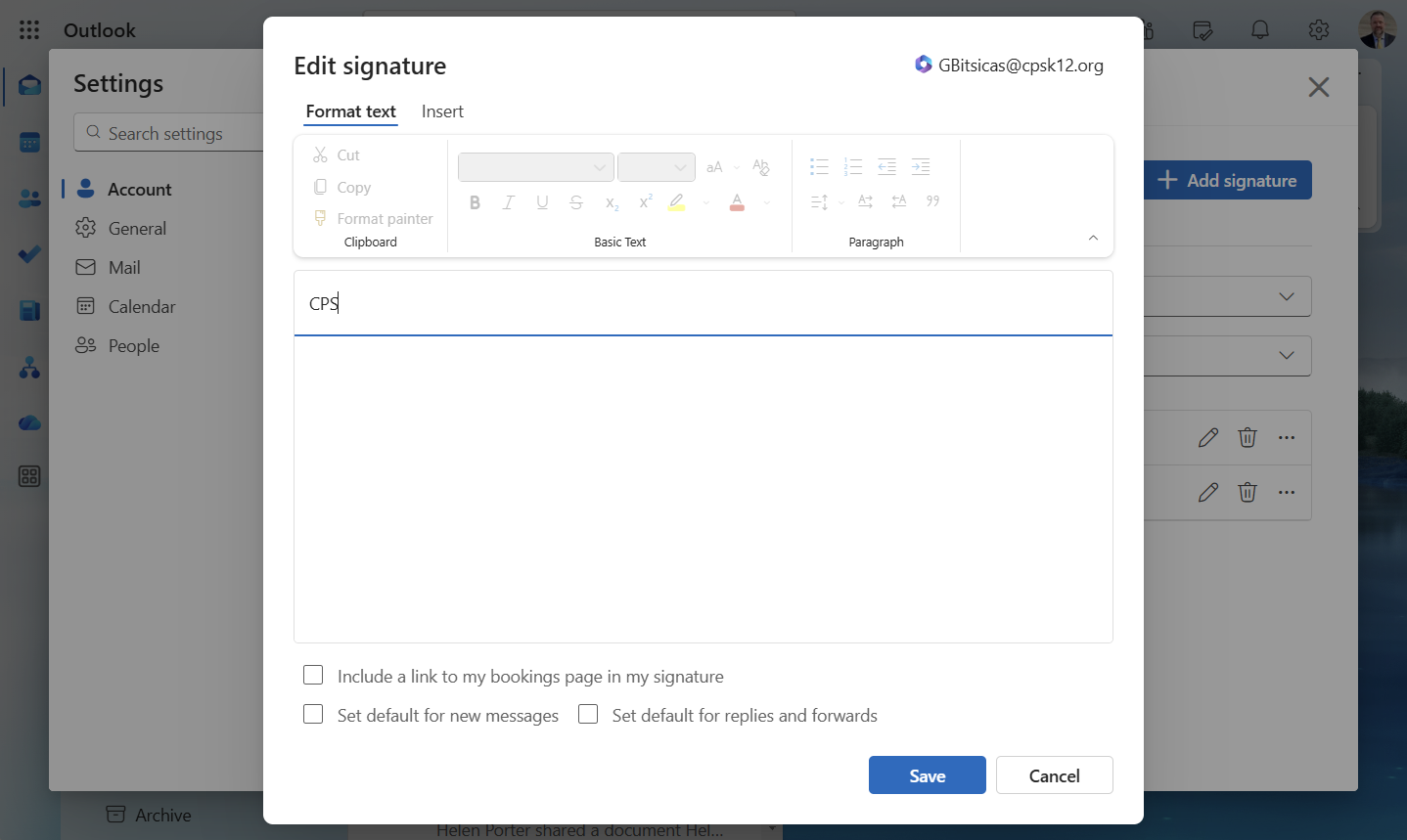Check Set default for replies and forwards

click(588, 714)
